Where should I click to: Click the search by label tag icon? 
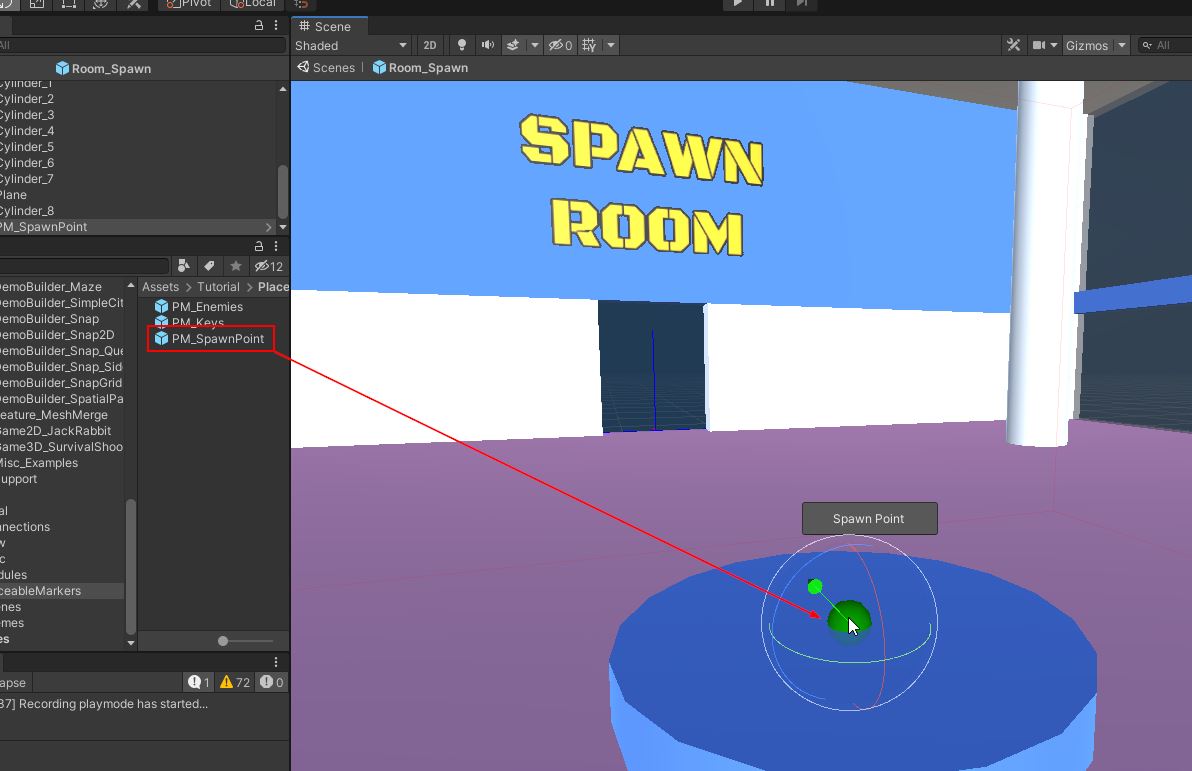(x=209, y=266)
